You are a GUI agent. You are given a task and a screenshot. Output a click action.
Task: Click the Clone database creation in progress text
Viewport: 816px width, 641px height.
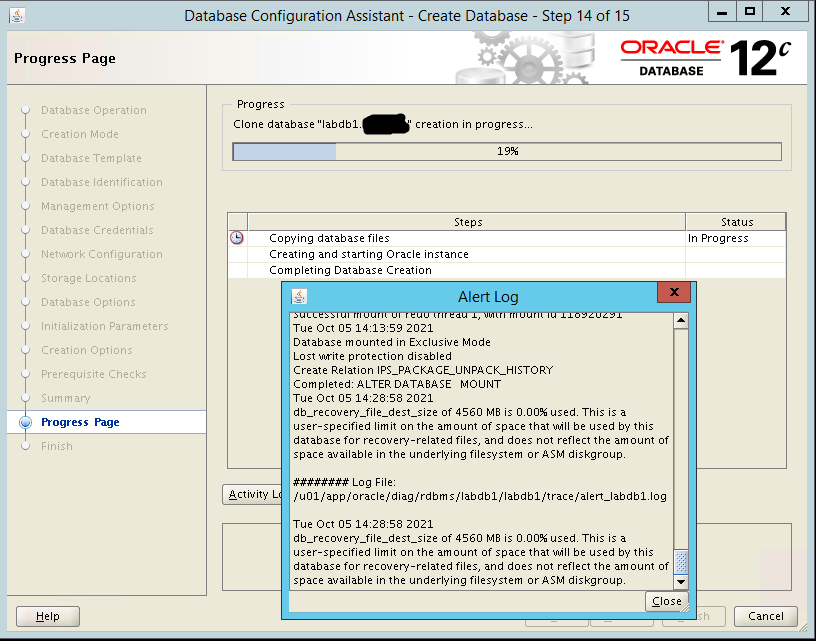(x=382, y=124)
